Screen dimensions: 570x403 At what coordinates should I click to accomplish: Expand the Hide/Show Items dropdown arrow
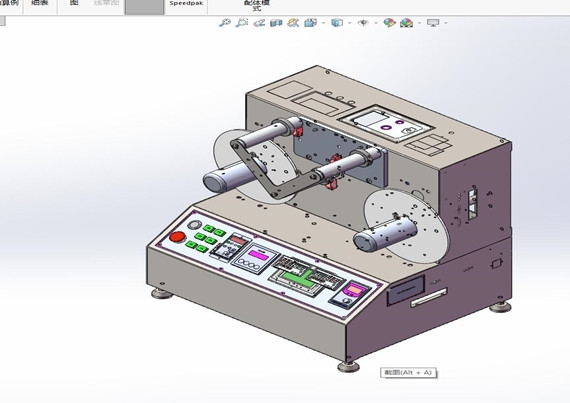[376, 23]
